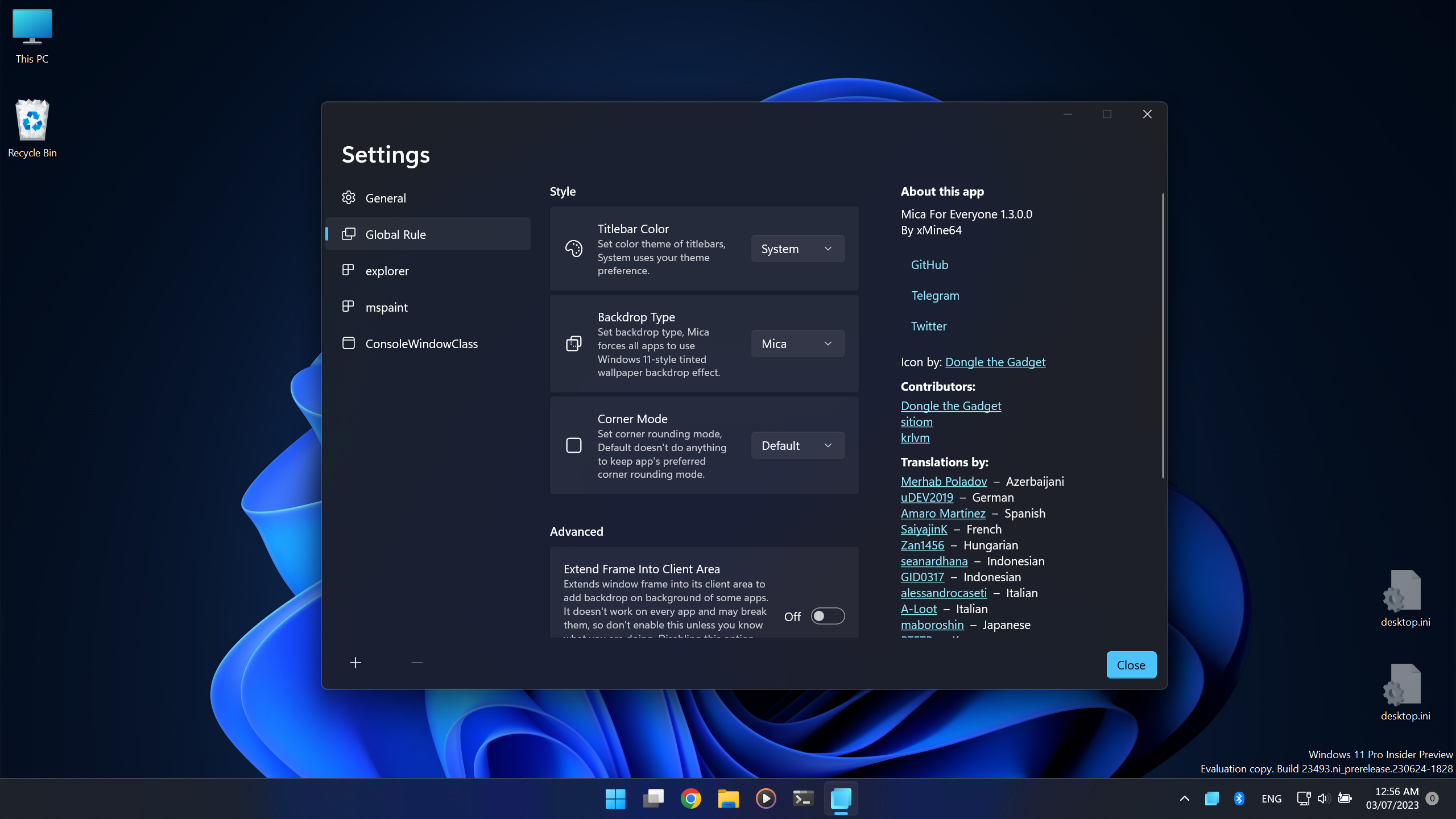Open File Explorer from the taskbar
This screenshot has height=819, width=1456.
[727, 799]
